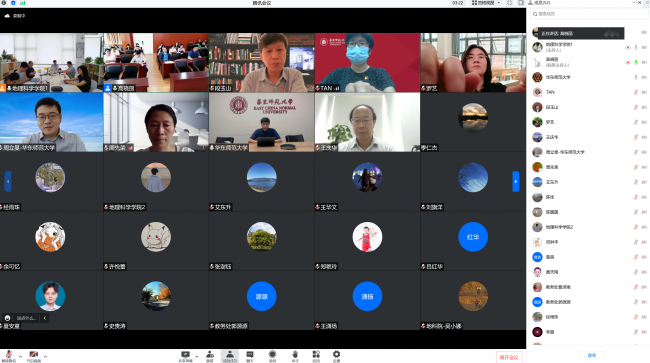This screenshot has height=363, width=650.
Task: Expand microphone audio options arrow
Action: (x=20, y=356)
